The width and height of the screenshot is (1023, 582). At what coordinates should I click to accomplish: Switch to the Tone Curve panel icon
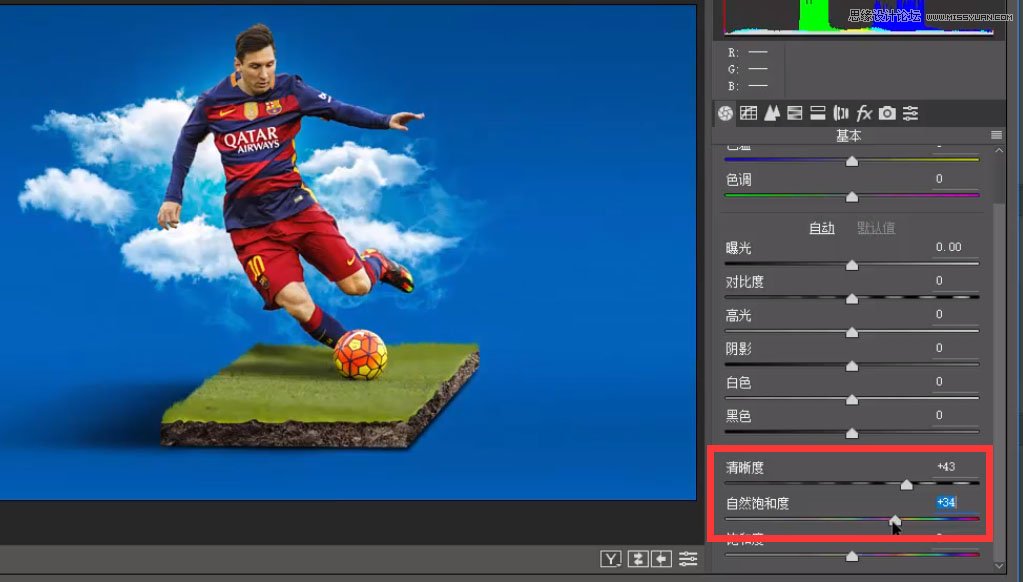748,114
